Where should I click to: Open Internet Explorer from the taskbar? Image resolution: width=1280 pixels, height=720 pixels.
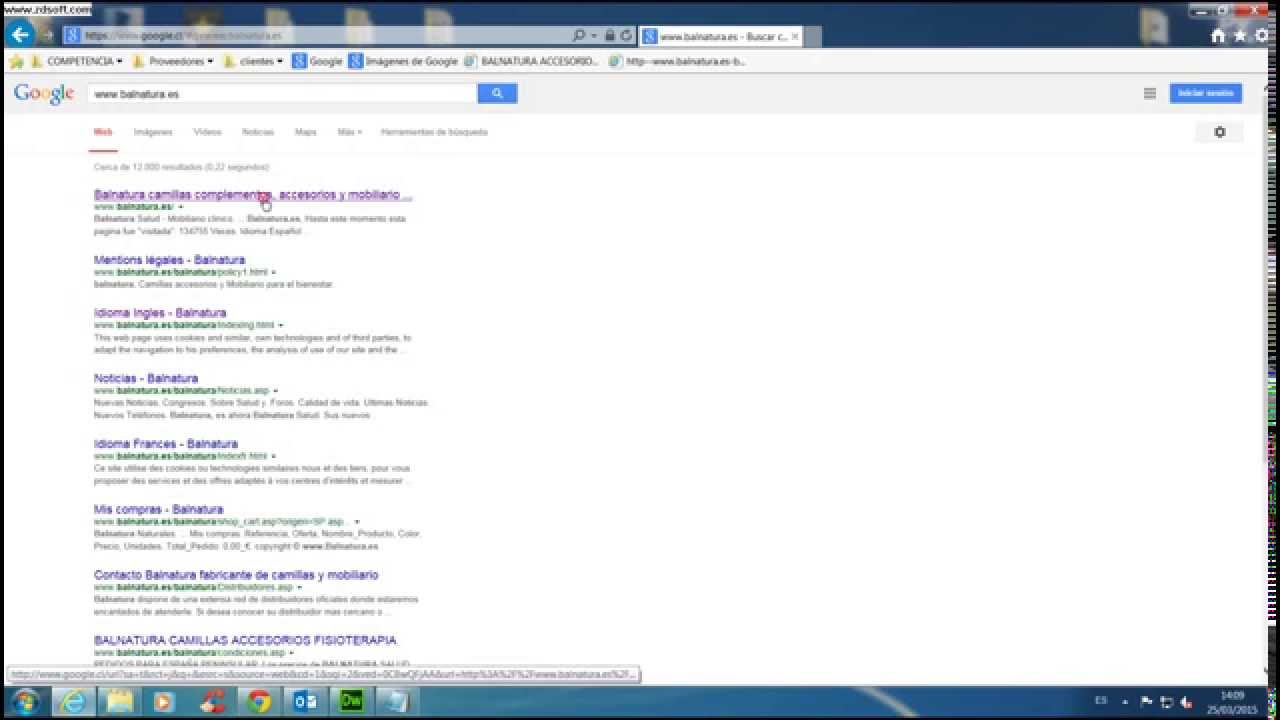(x=74, y=702)
